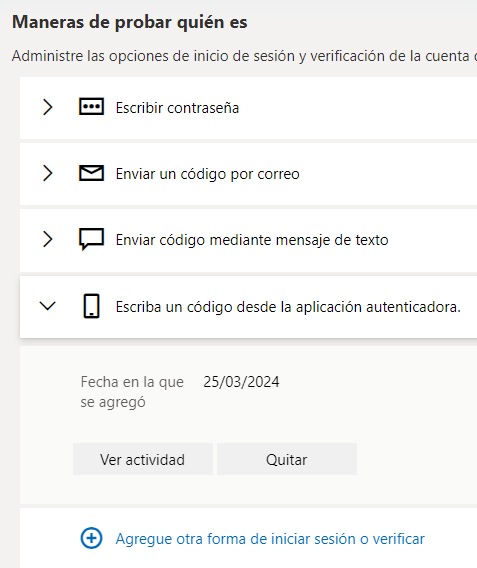Collapse the aplicación autenticadora section chevron
Image resolution: width=477 pixels, height=568 pixels.
(x=47, y=306)
